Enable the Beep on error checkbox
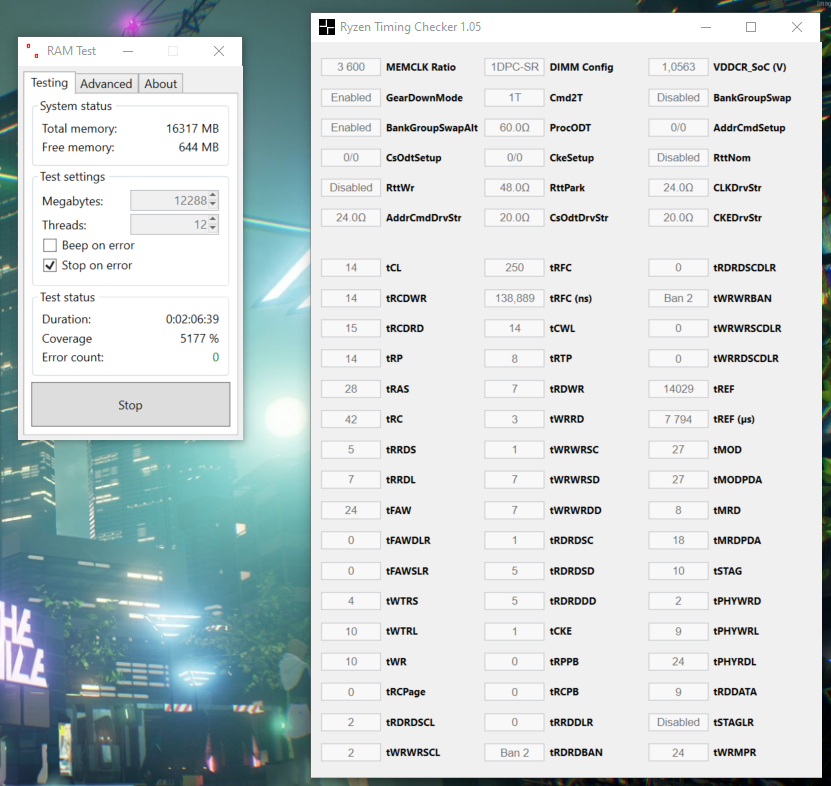Viewport: 831px width, 786px height. (x=50, y=245)
